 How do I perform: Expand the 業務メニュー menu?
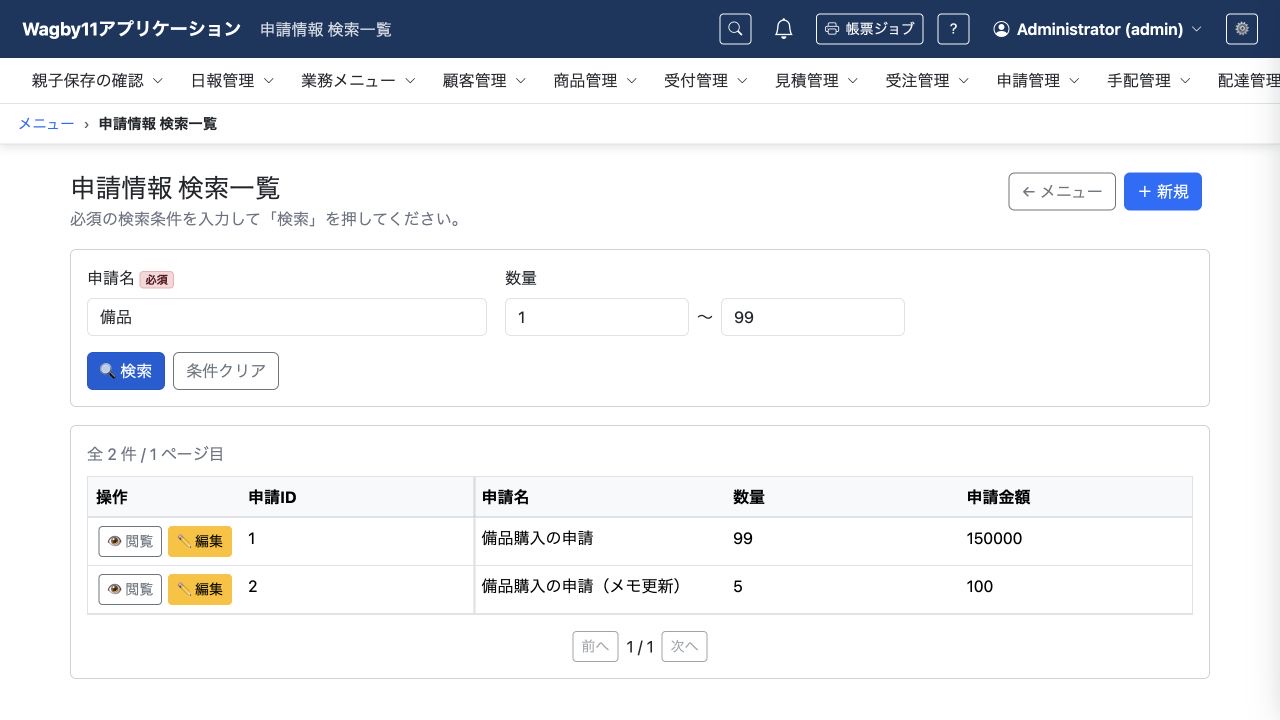(x=358, y=81)
